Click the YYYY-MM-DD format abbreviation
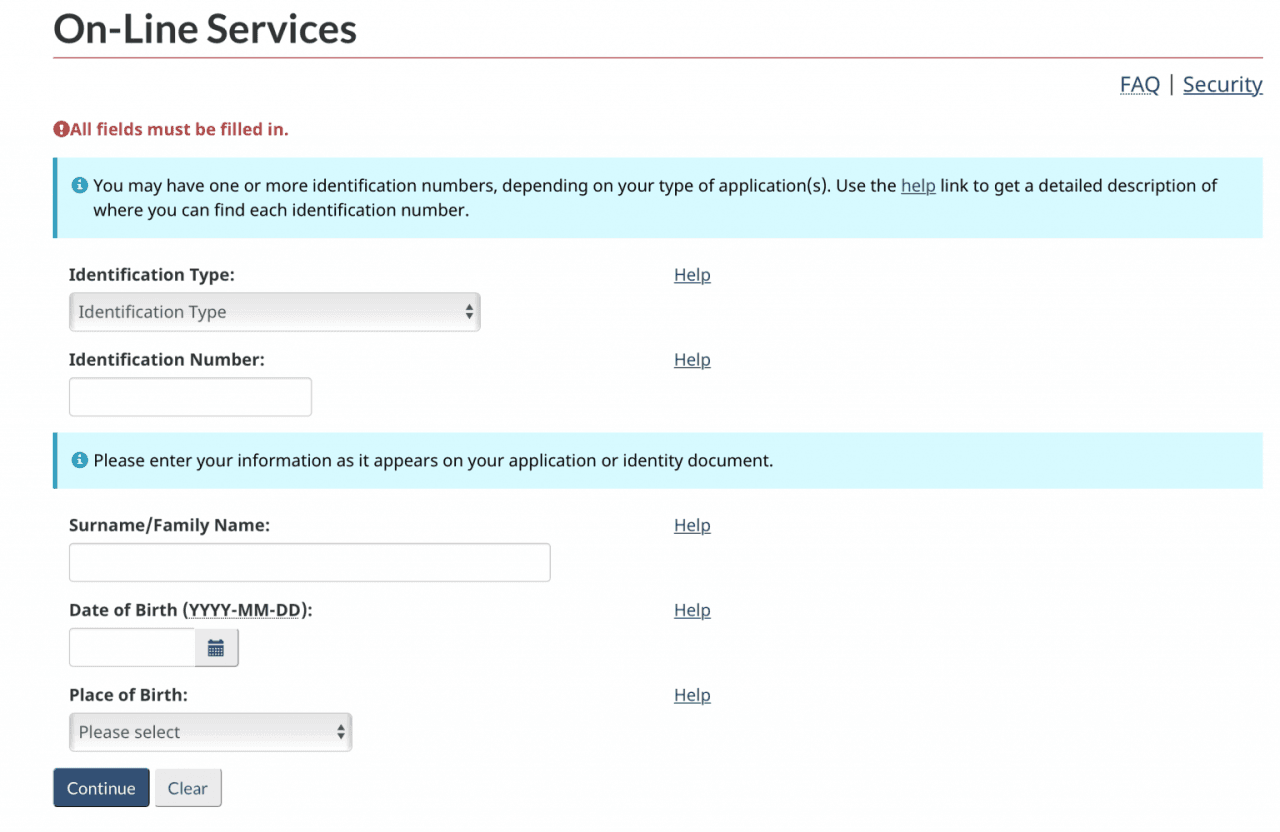Viewport: 1280px width, 832px height. 245,610
